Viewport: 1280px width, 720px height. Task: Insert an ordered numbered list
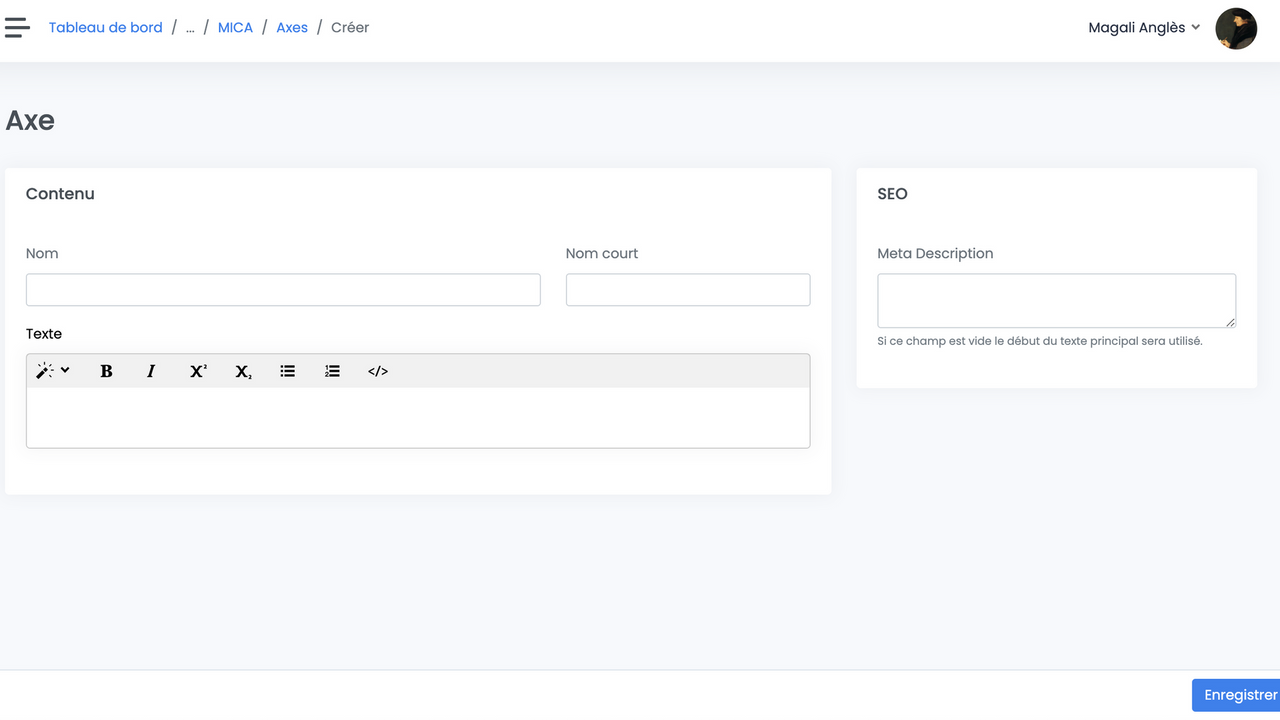click(333, 371)
